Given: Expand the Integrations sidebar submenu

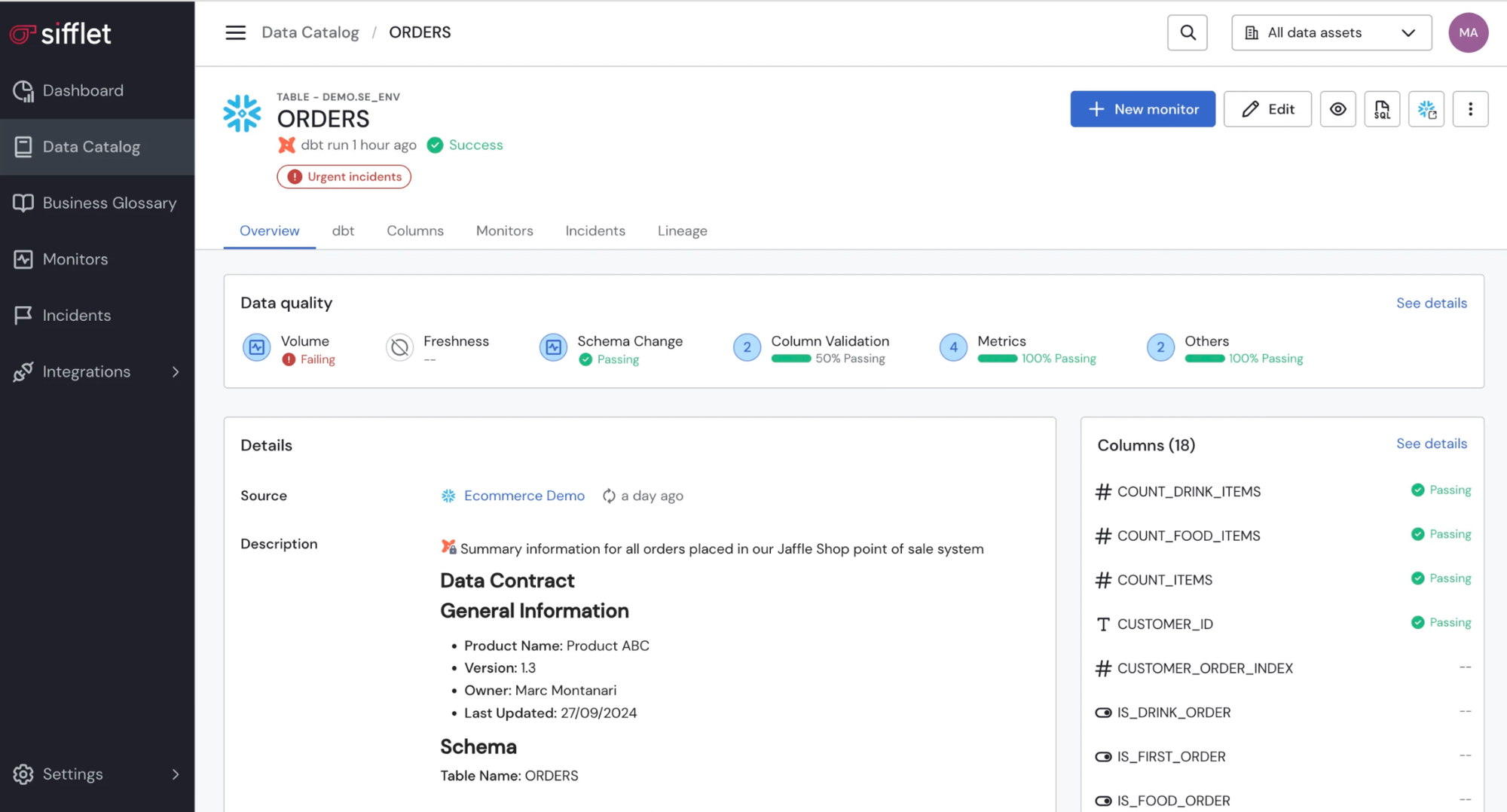Looking at the screenshot, I should pos(175,371).
